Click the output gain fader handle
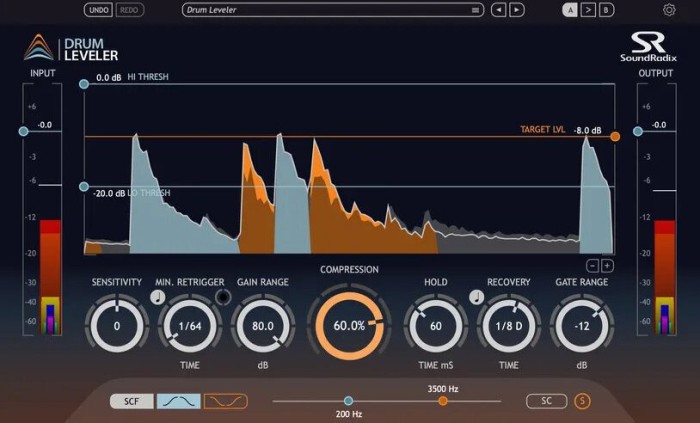Image resolution: width=700 pixels, height=423 pixels. tap(638, 131)
